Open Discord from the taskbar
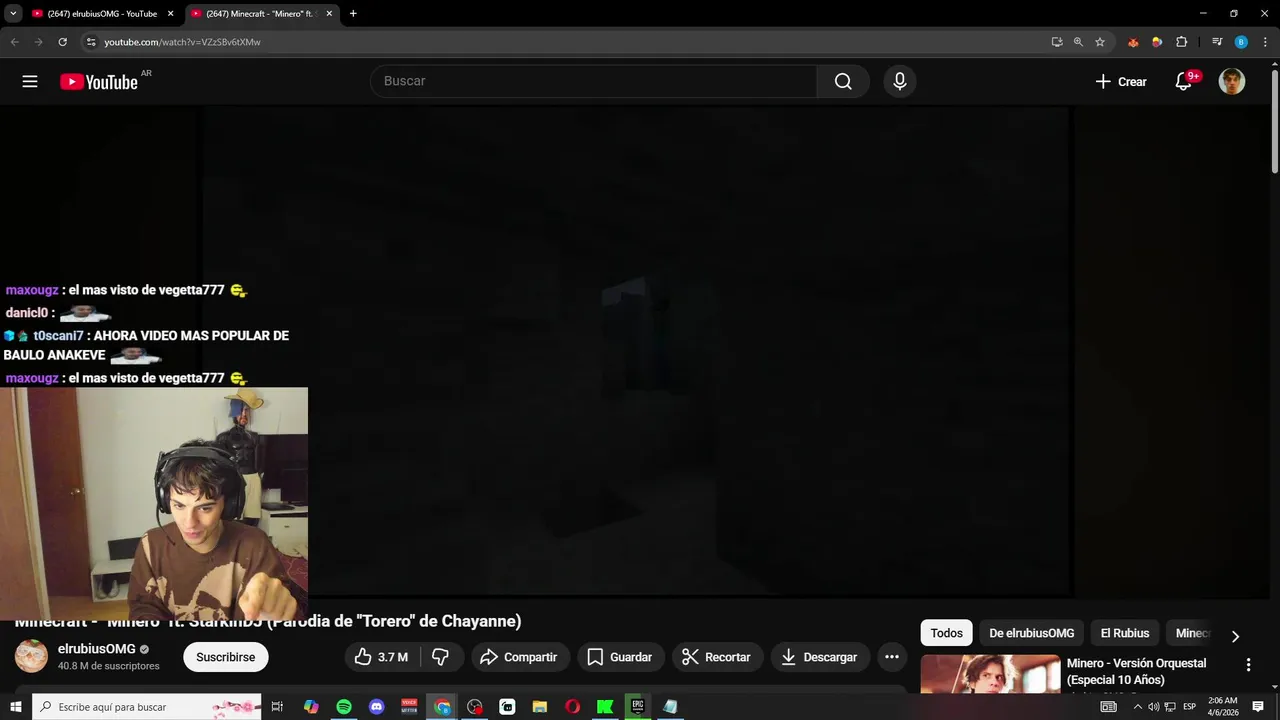Screen dimensions: 1280x720 [377, 707]
